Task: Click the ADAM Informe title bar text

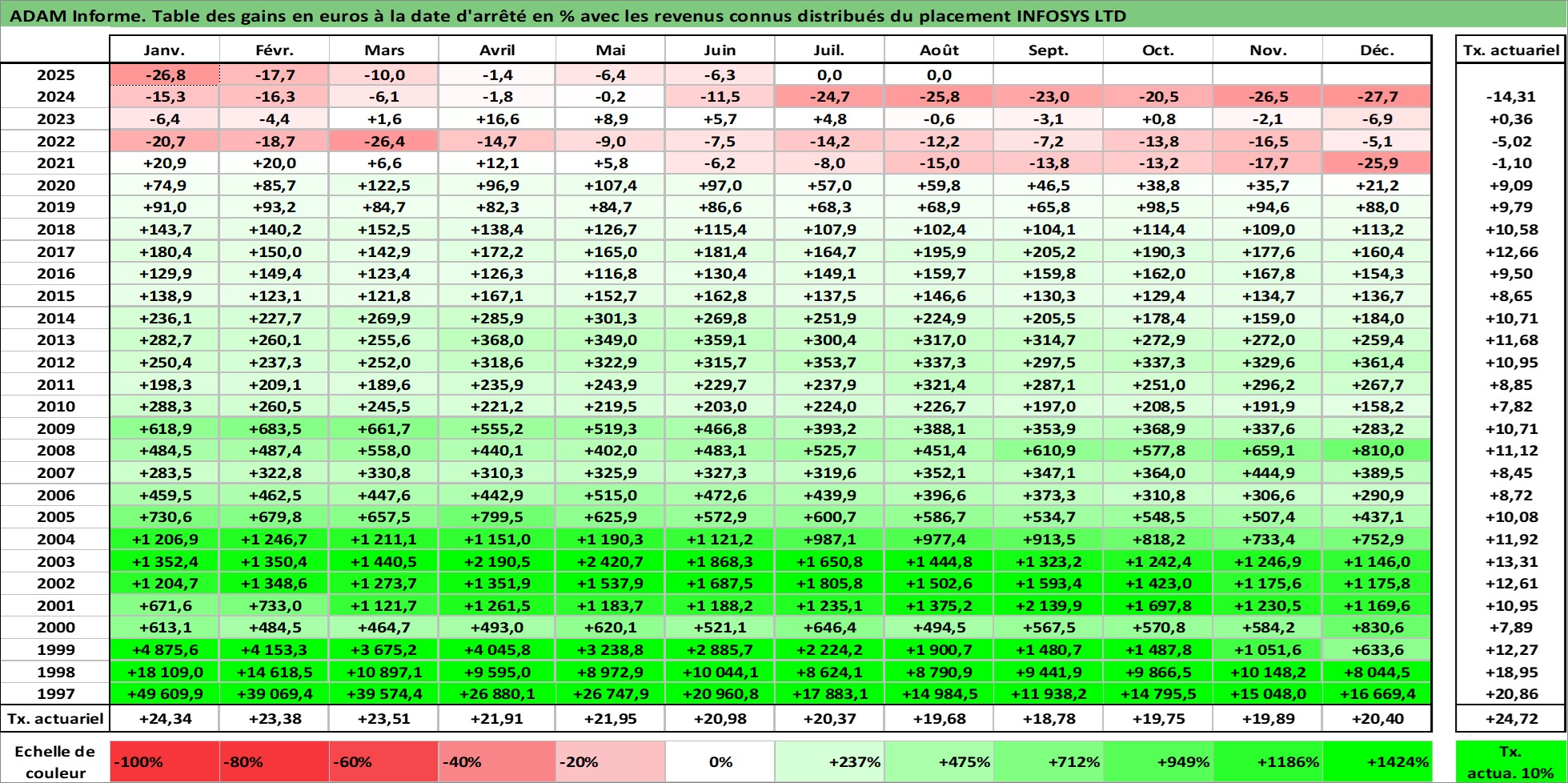Action: pyautogui.click(x=567, y=15)
